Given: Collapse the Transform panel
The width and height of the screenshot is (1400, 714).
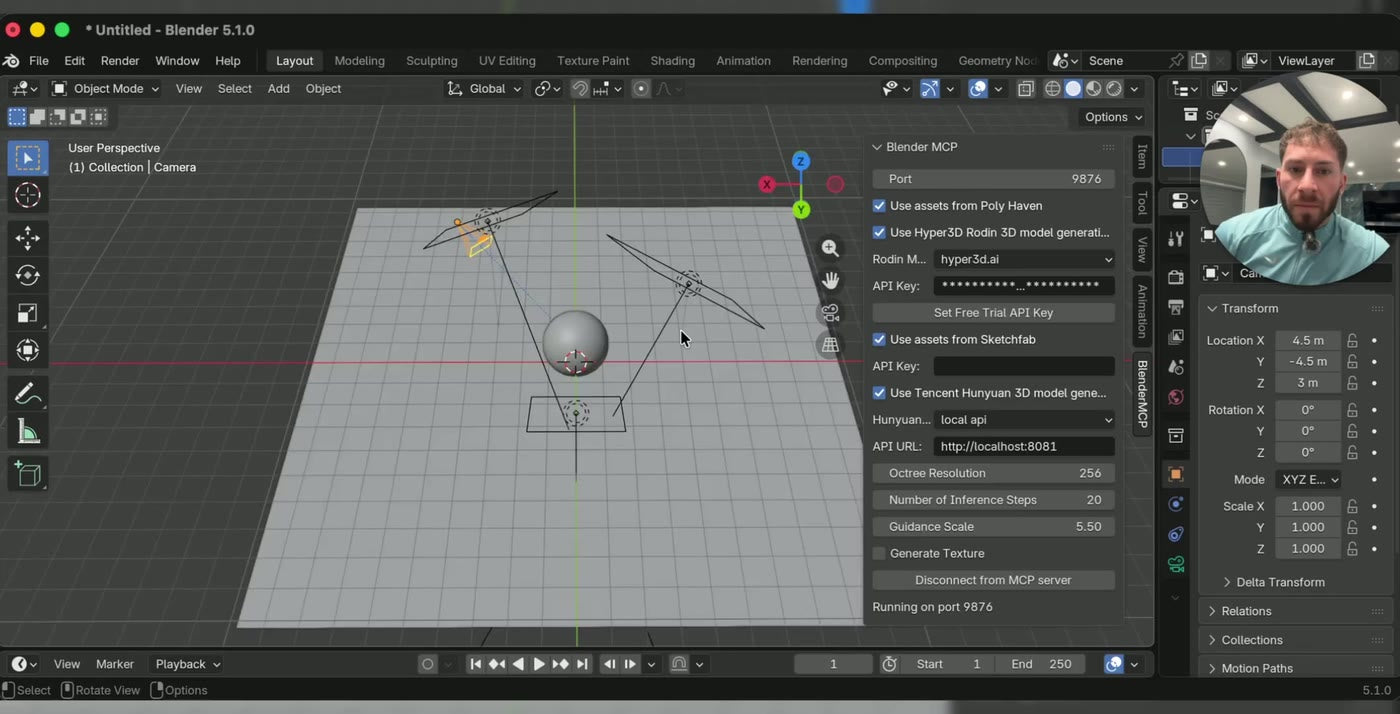Looking at the screenshot, I should (x=1212, y=308).
